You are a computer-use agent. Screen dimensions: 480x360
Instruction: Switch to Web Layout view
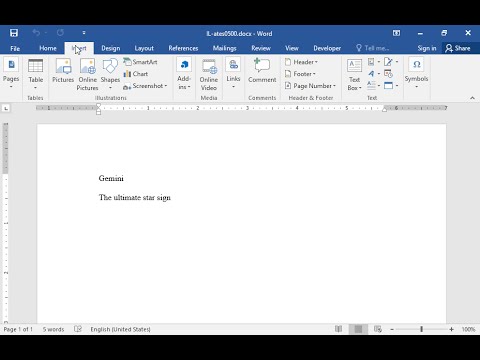click(378, 329)
